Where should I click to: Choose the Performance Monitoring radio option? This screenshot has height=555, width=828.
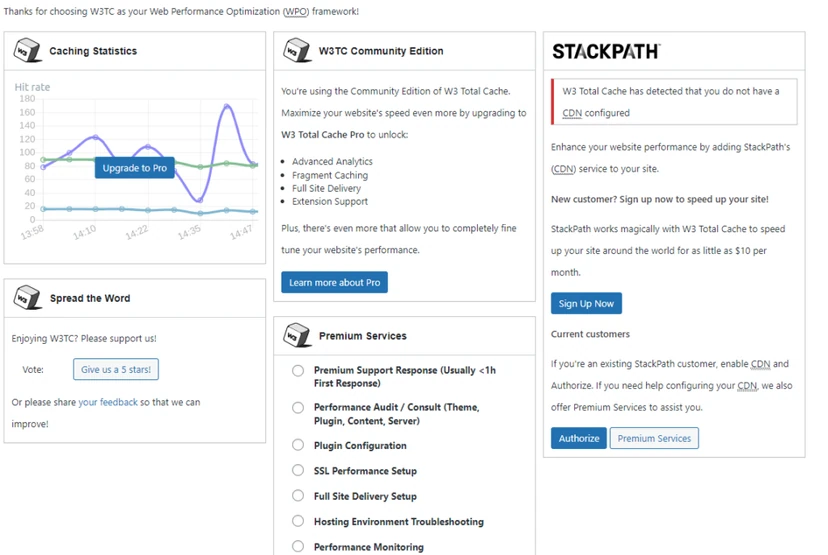pos(298,546)
